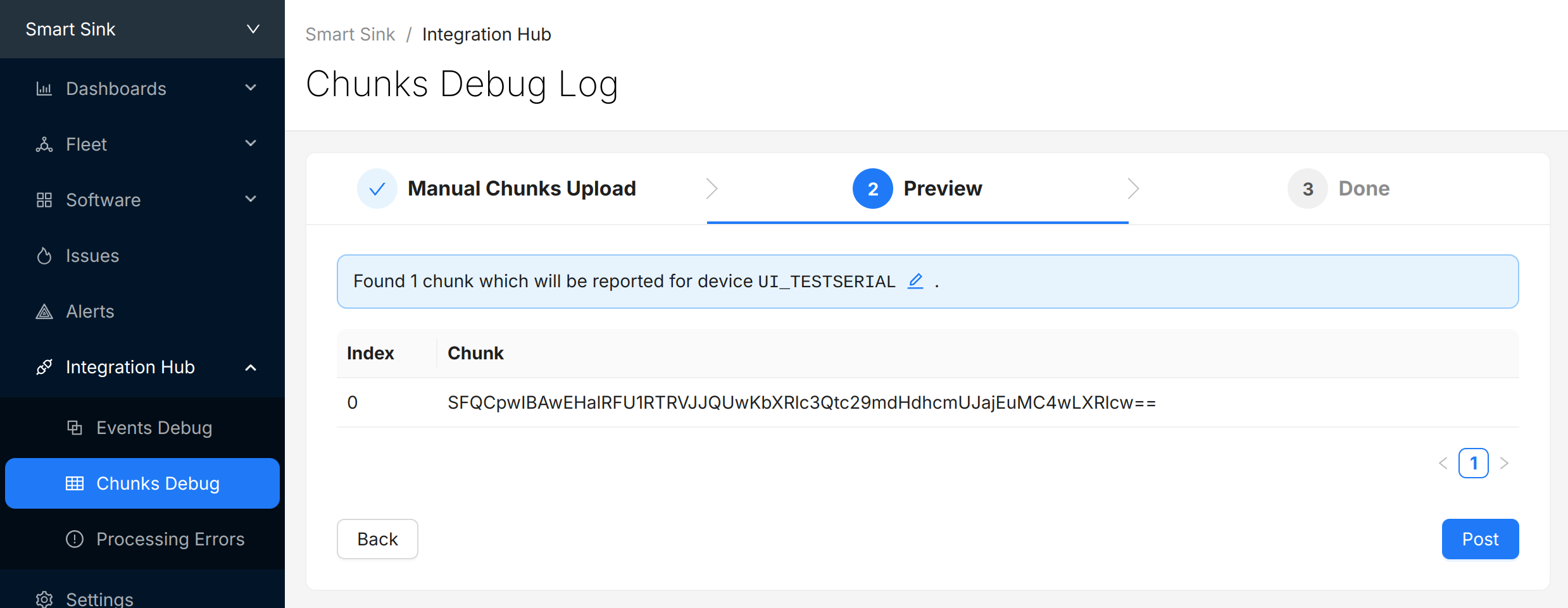
Task: Click the Integration Hub plug icon
Action: (44, 367)
